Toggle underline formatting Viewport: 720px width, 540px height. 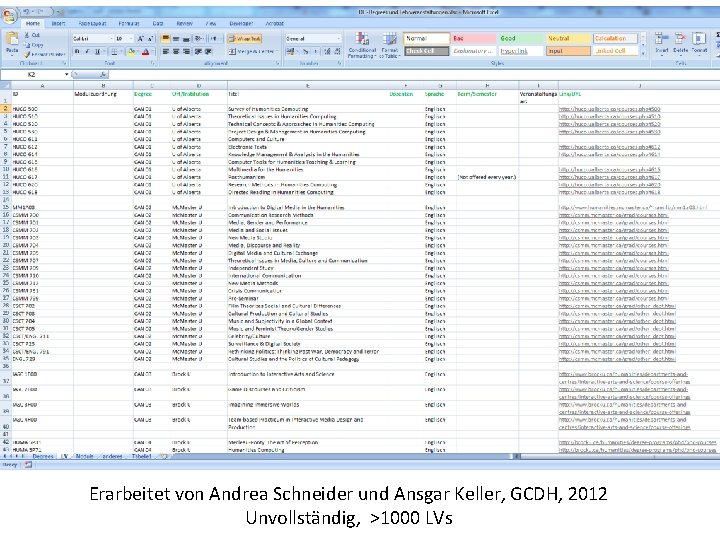coord(97,51)
